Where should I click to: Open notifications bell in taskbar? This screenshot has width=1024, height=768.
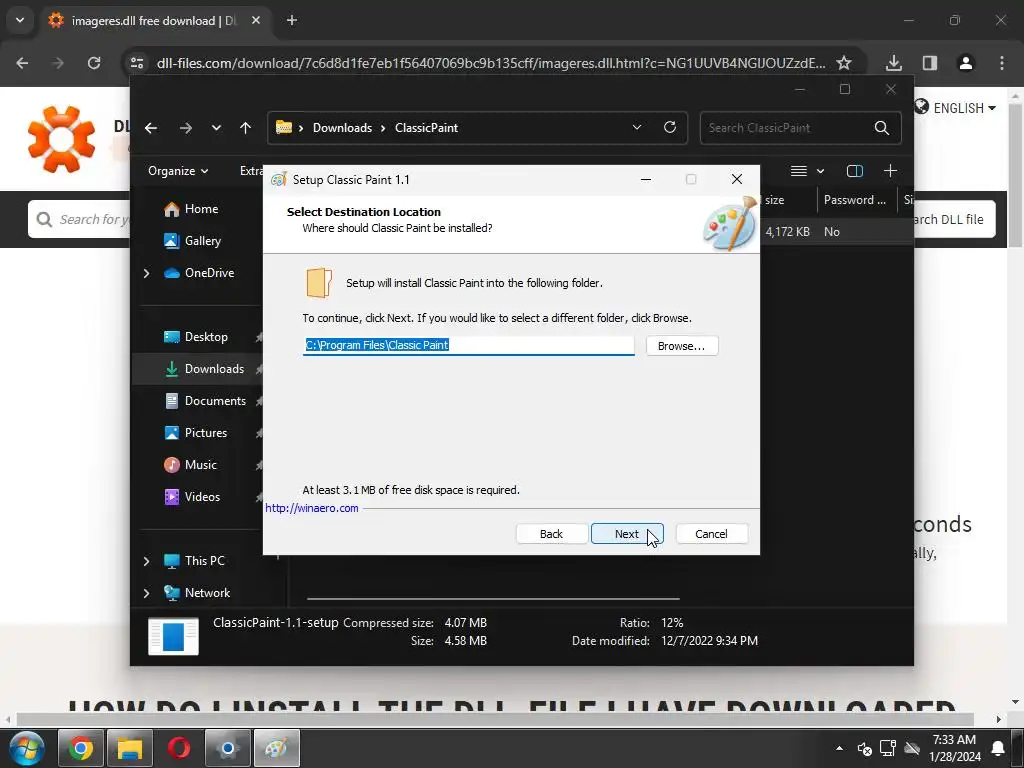click(x=998, y=748)
